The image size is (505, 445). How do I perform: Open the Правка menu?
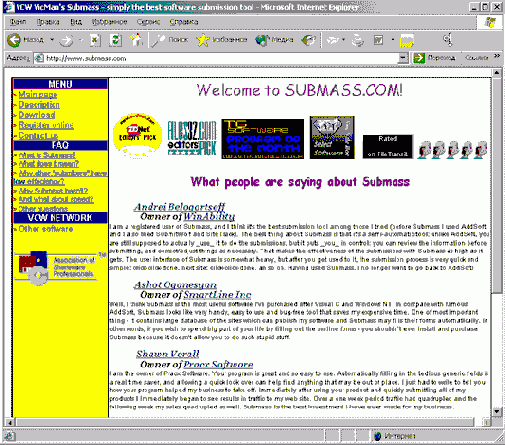point(48,22)
